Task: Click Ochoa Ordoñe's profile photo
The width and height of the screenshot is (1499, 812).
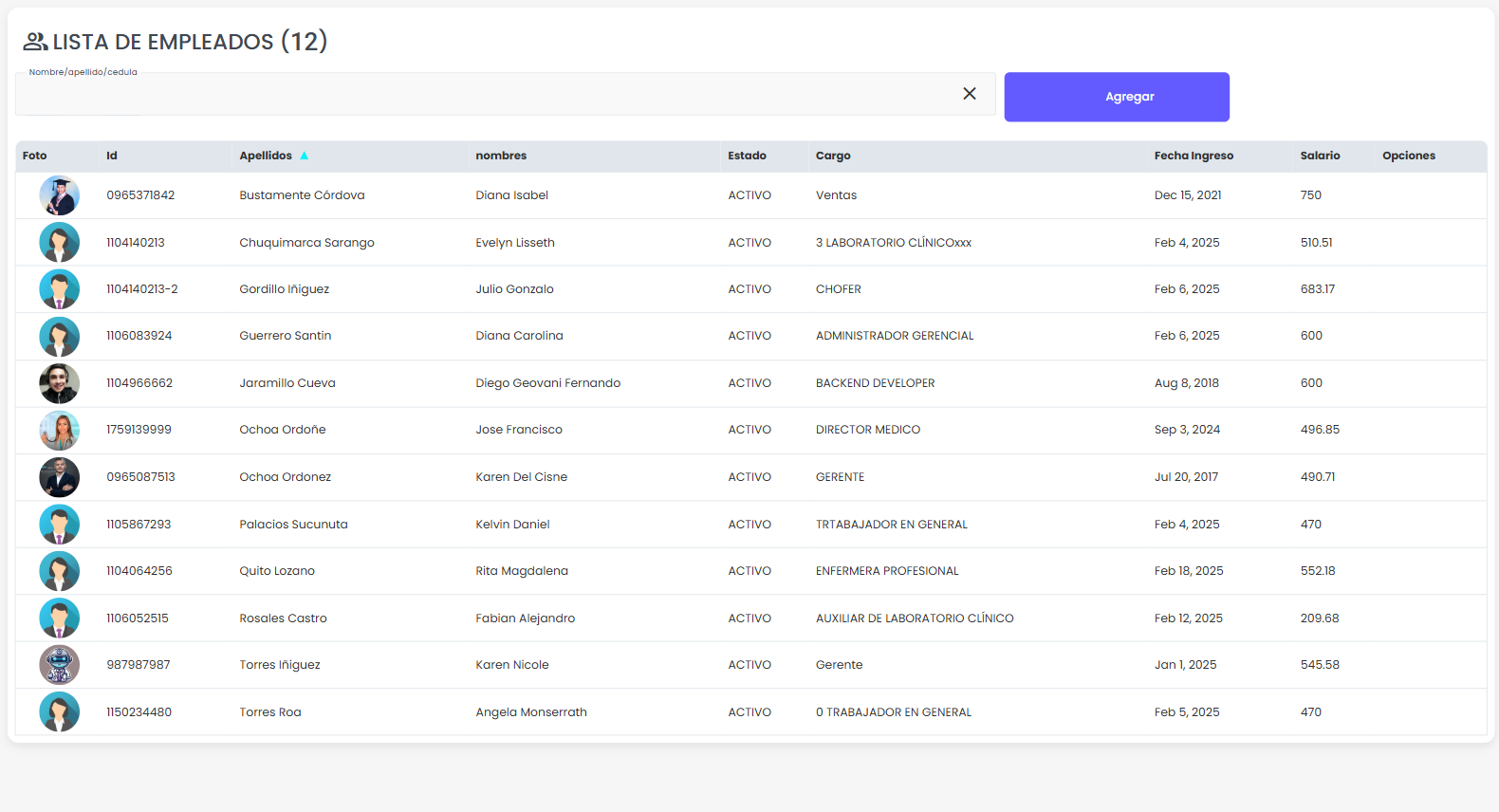Action: [x=59, y=430]
